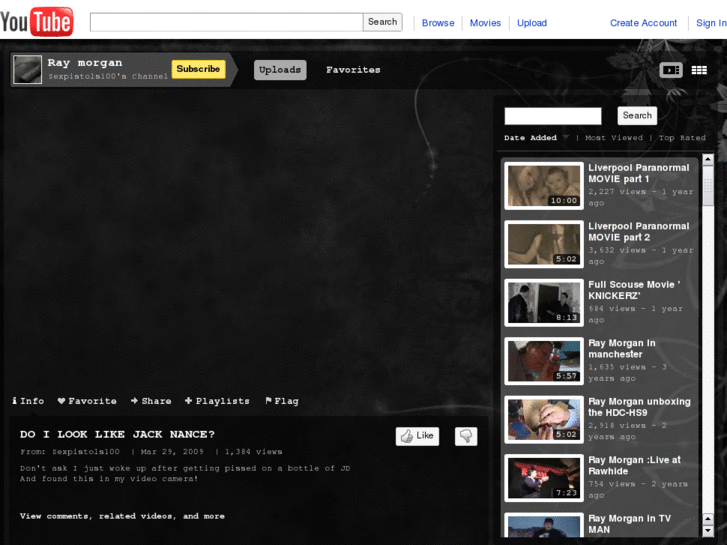Click Create Account link

(644, 23)
